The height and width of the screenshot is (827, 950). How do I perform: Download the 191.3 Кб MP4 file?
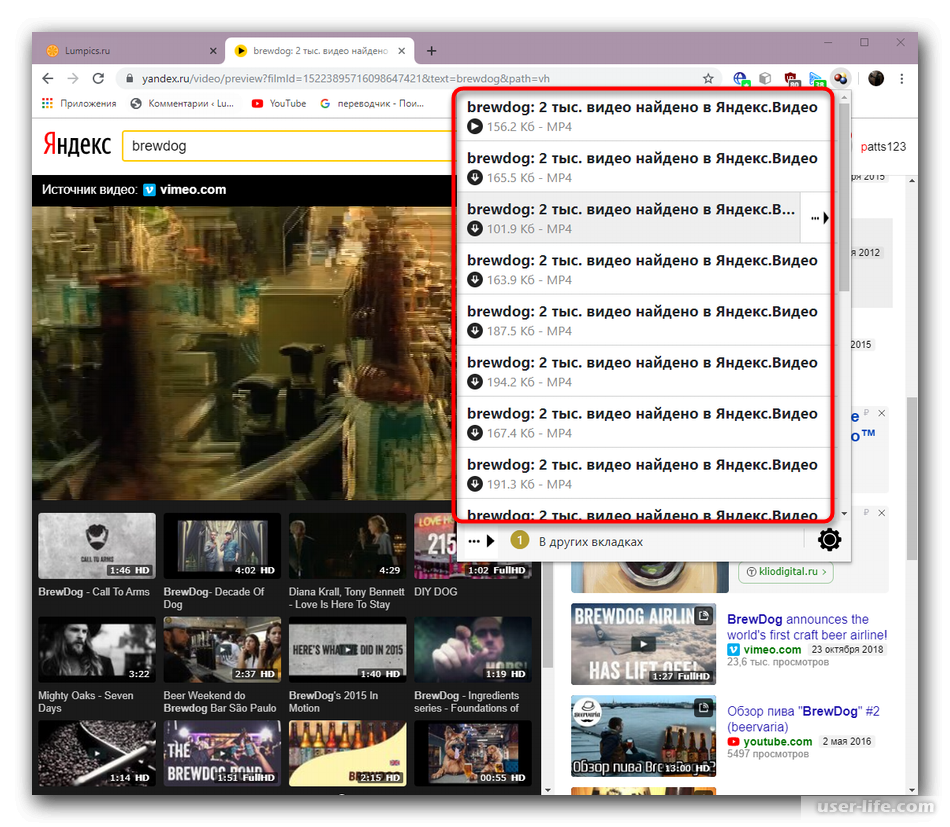[x=474, y=484]
